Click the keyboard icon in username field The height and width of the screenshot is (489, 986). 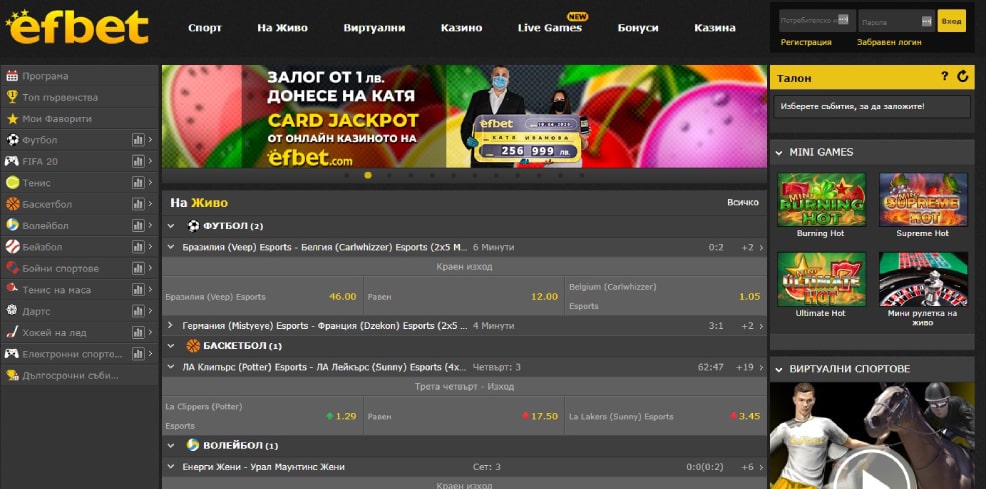[x=845, y=20]
